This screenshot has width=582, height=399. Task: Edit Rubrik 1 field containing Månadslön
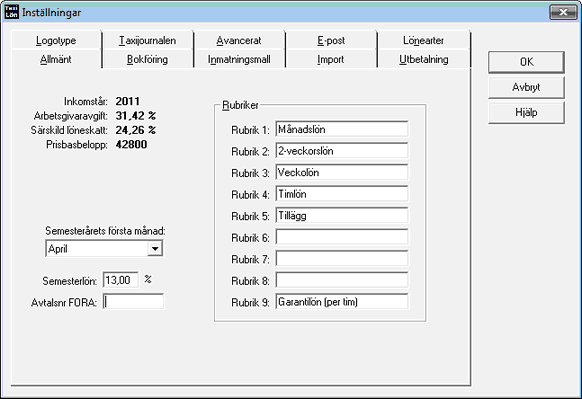pyautogui.click(x=342, y=129)
